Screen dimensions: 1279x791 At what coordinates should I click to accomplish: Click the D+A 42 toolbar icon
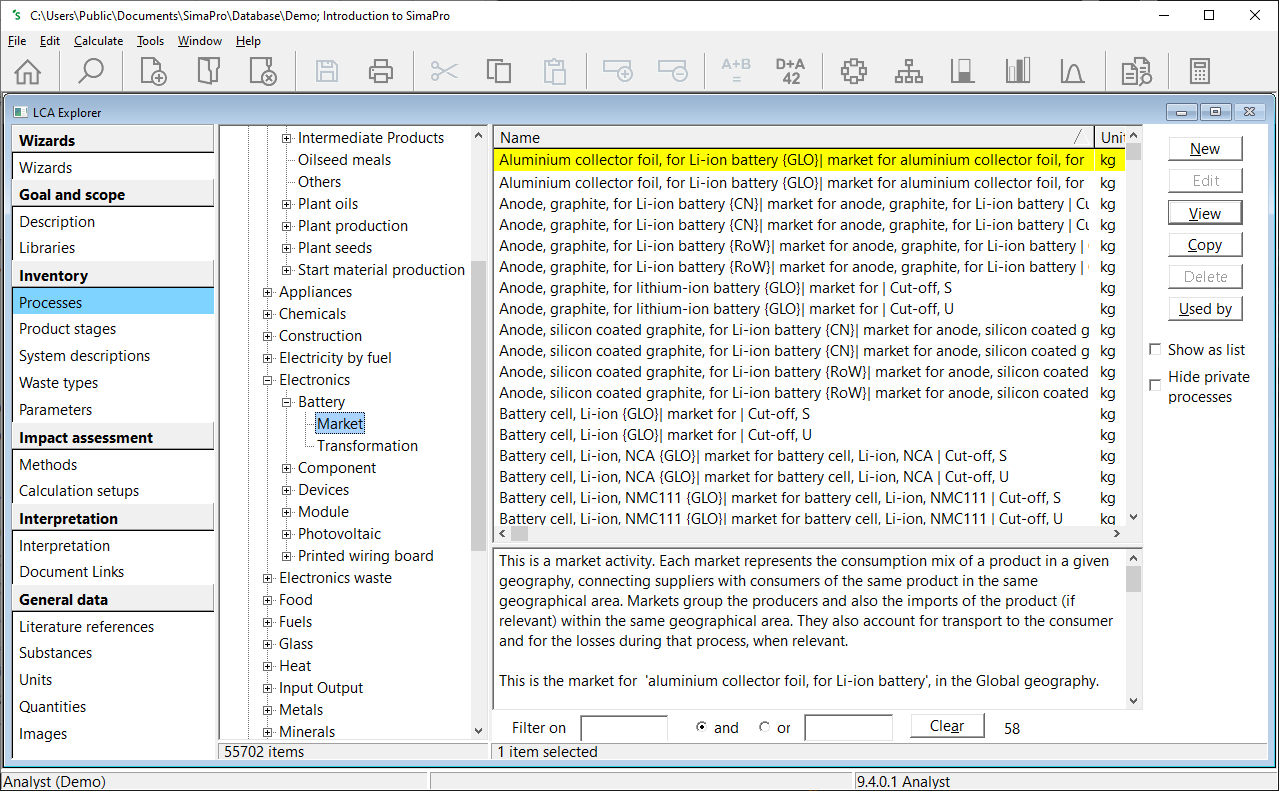point(790,71)
